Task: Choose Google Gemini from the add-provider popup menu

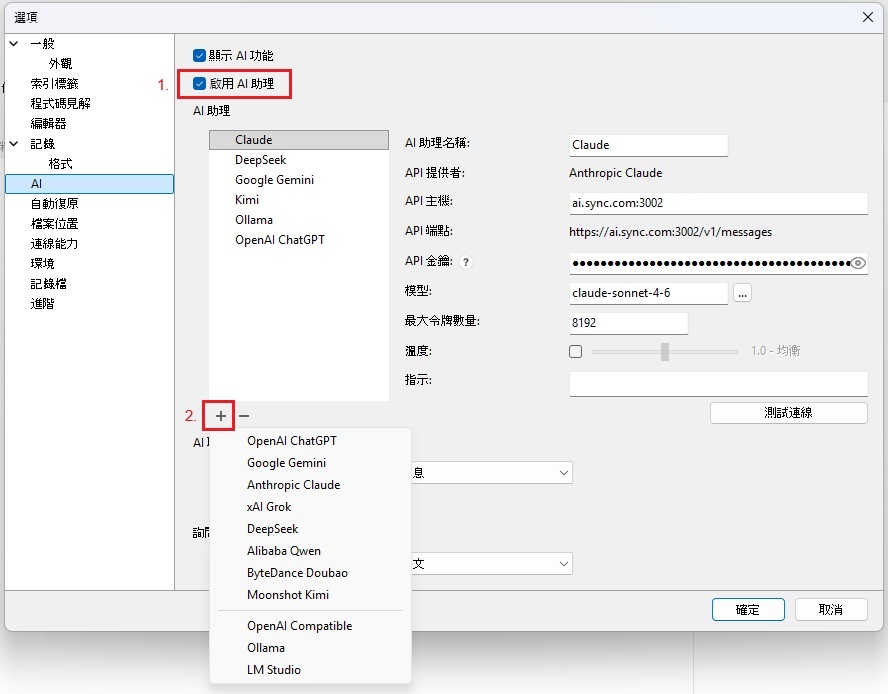Action: (287, 463)
